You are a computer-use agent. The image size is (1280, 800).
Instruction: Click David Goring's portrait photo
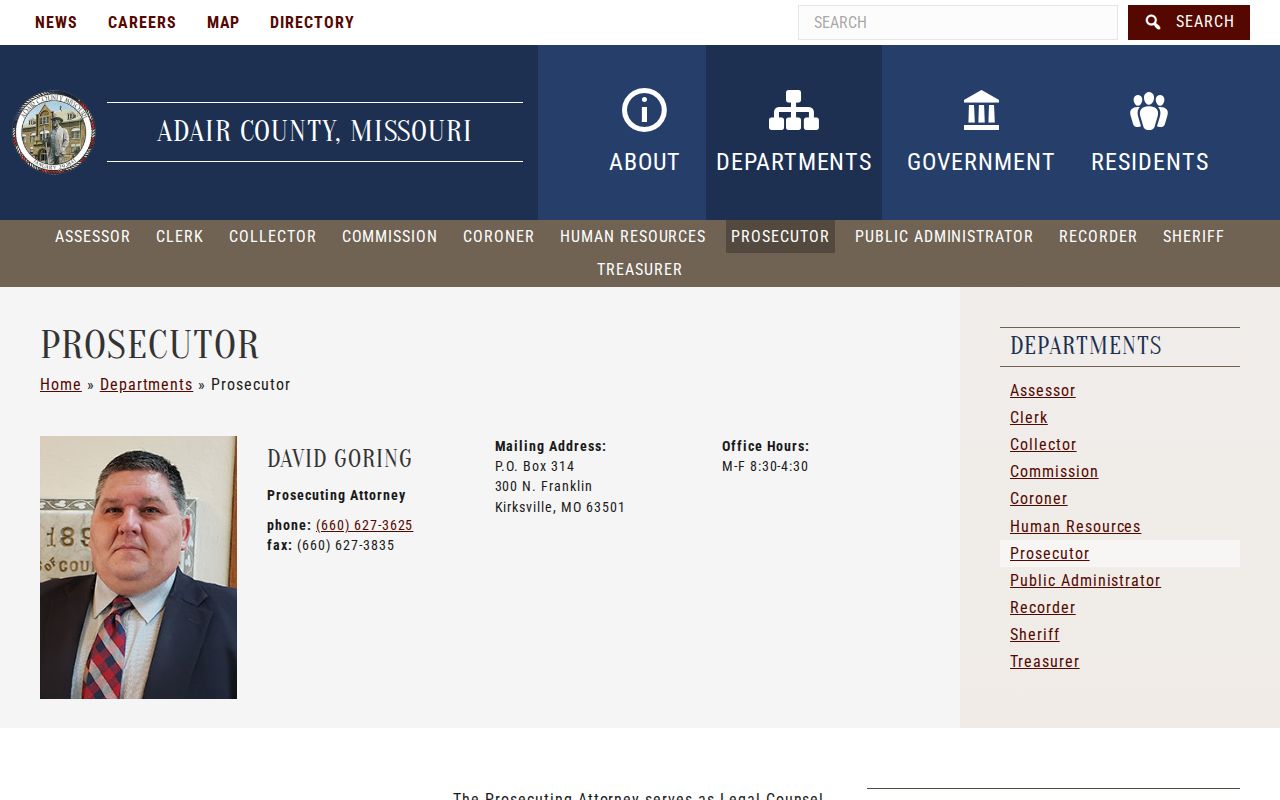[x=138, y=567]
